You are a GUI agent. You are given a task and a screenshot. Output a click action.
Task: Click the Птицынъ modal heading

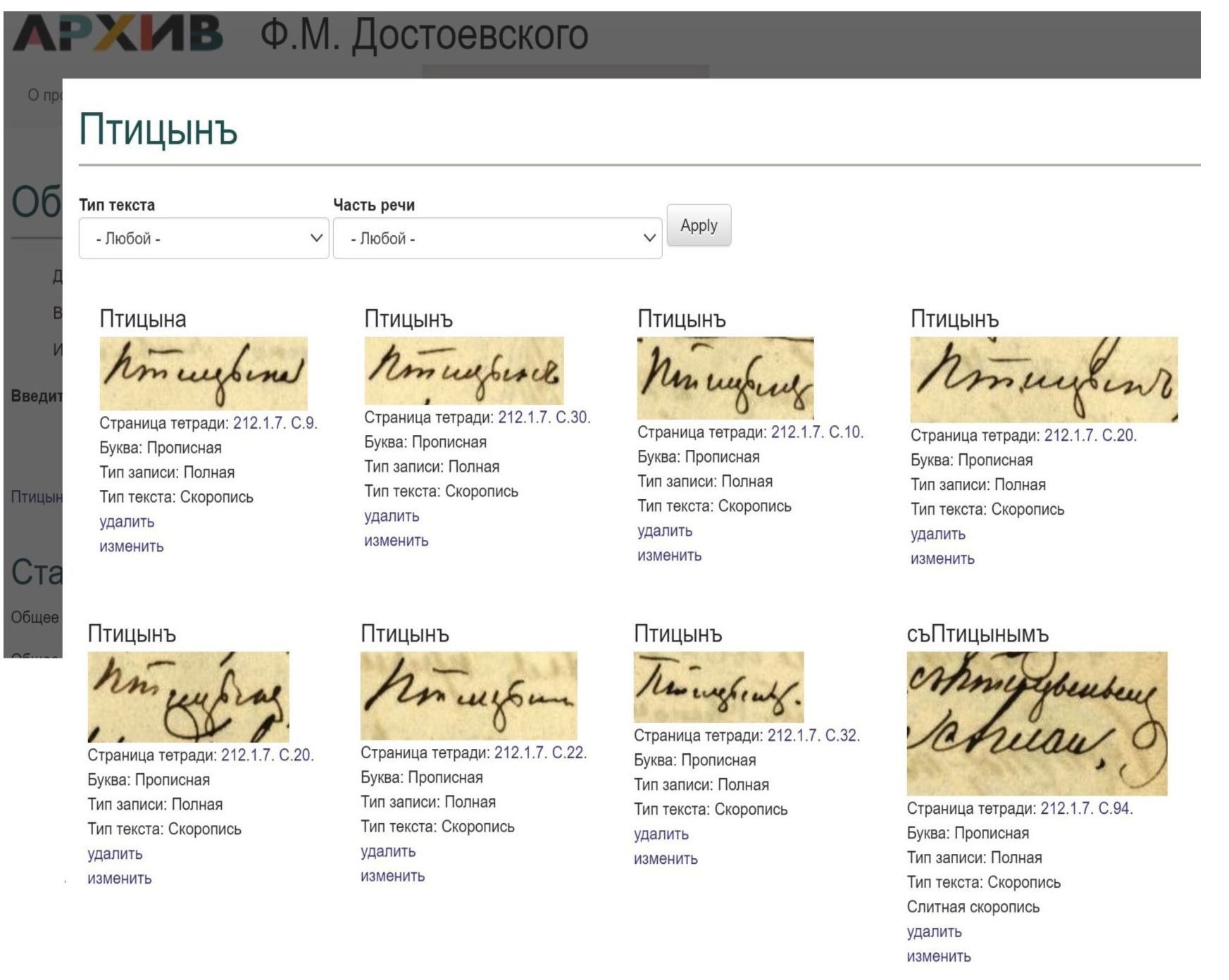click(x=158, y=130)
